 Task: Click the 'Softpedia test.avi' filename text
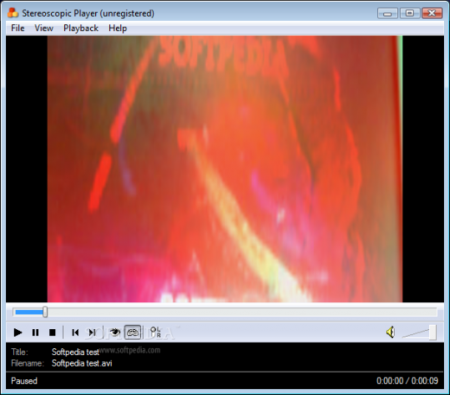pyautogui.click(x=82, y=363)
